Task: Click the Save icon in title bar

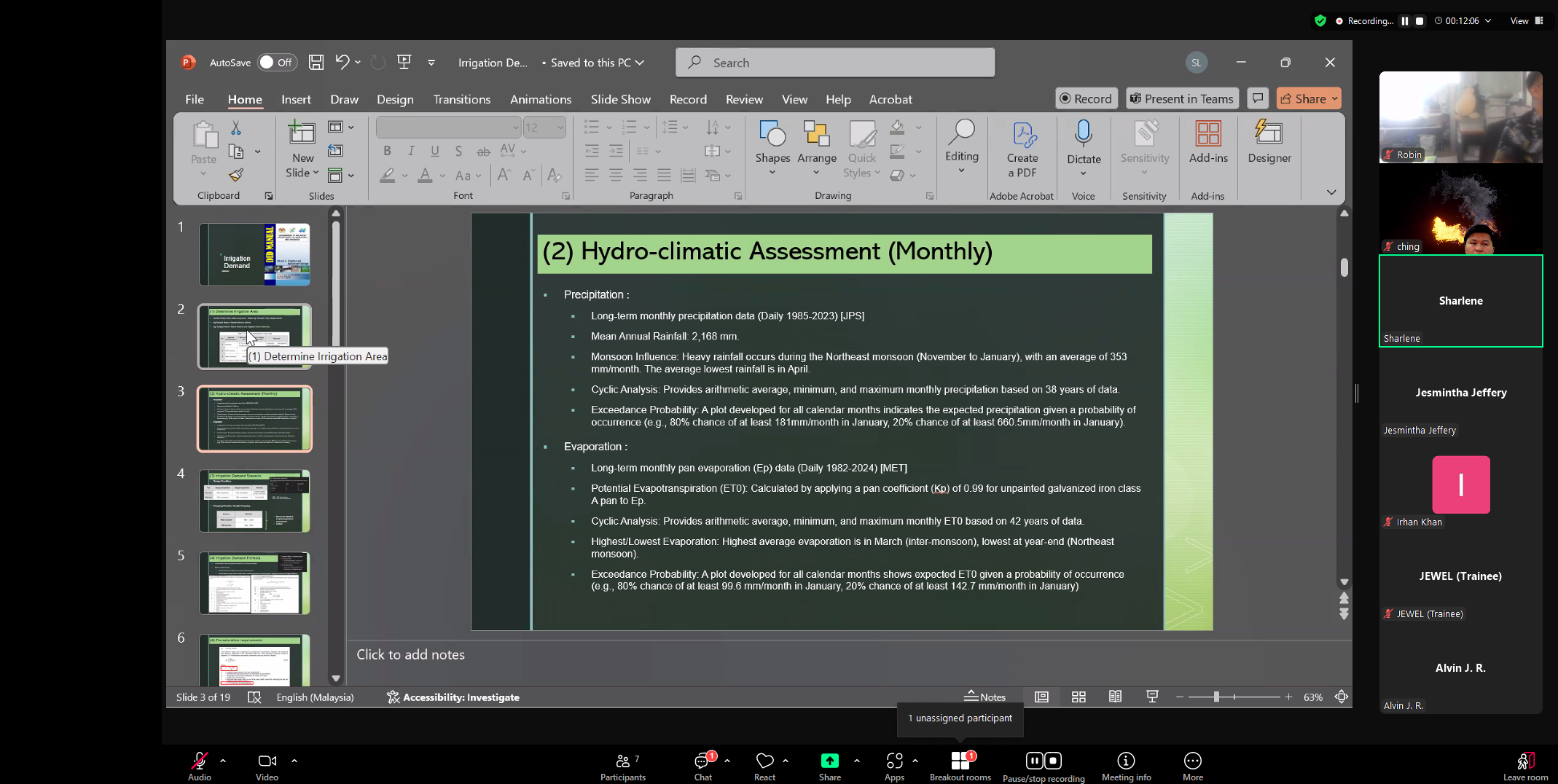Action: [316, 63]
